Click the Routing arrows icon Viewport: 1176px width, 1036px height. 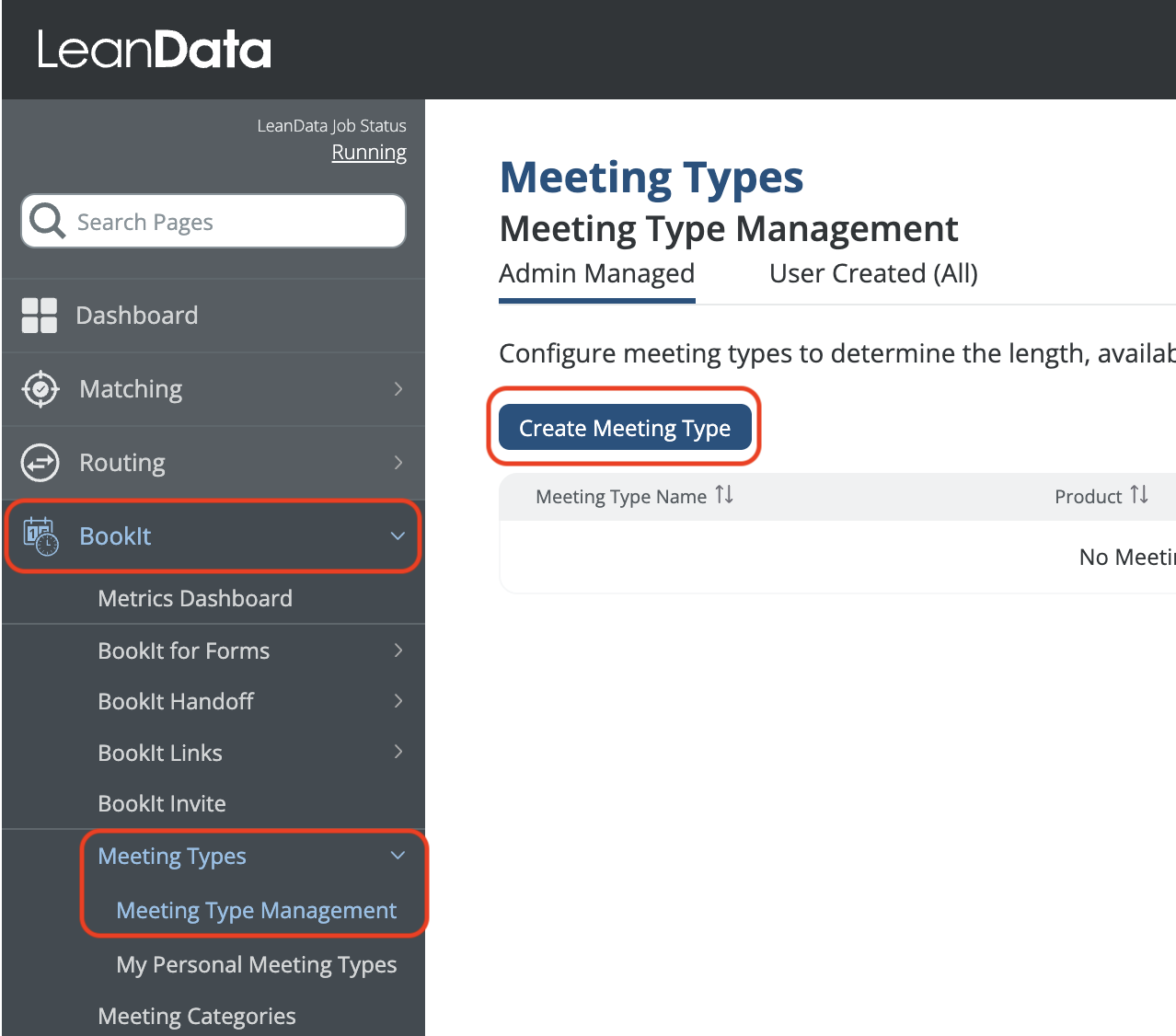click(x=40, y=463)
